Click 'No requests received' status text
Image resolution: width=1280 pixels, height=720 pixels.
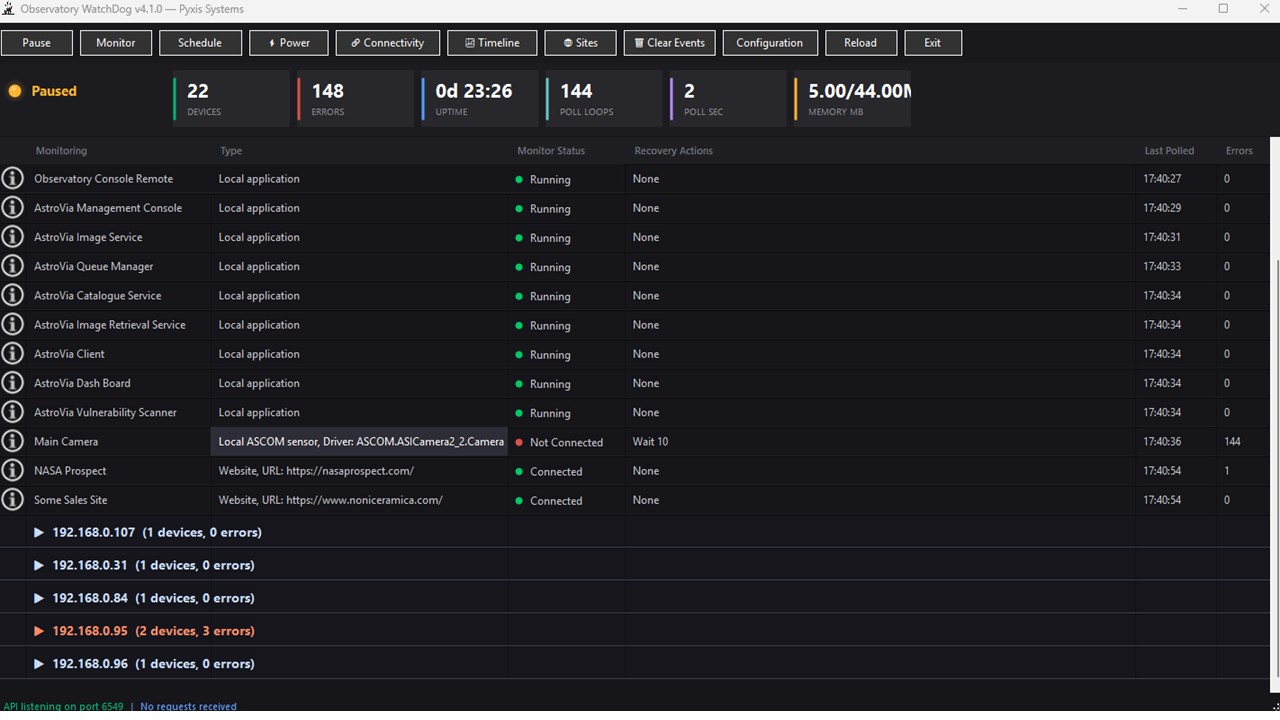[x=188, y=707]
